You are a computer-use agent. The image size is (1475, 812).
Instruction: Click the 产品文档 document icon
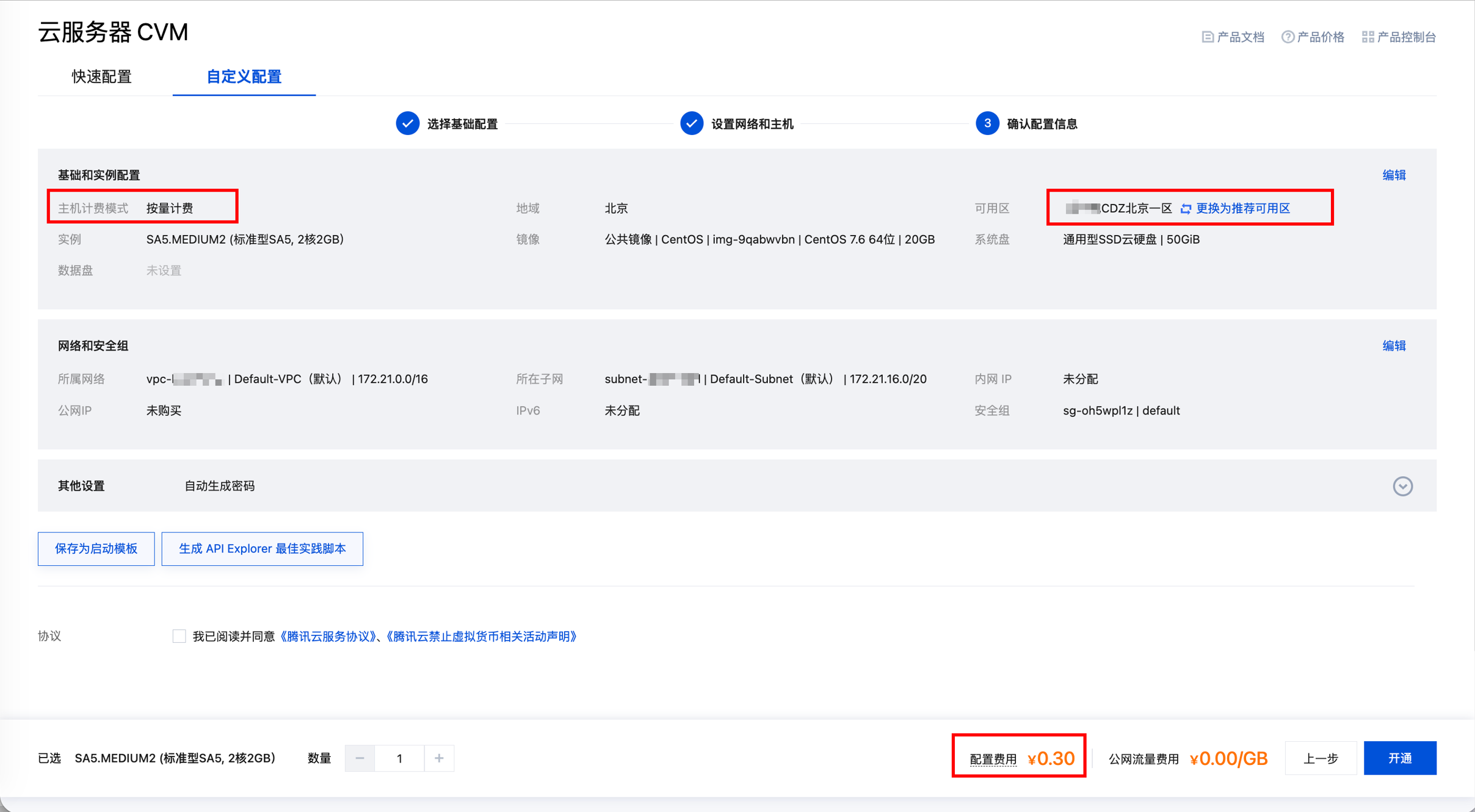1207,37
